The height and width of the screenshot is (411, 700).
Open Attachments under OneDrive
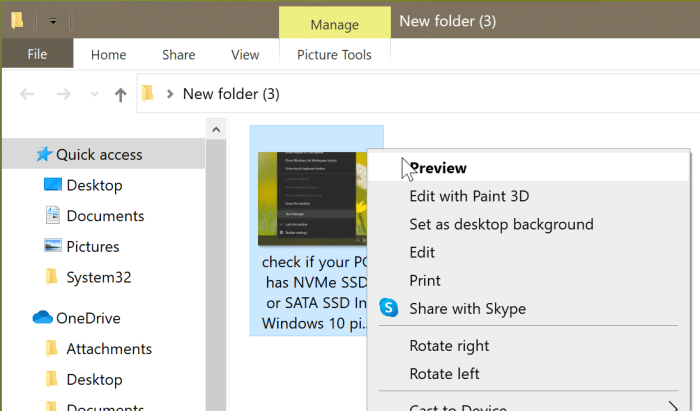click(x=109, y=349)
